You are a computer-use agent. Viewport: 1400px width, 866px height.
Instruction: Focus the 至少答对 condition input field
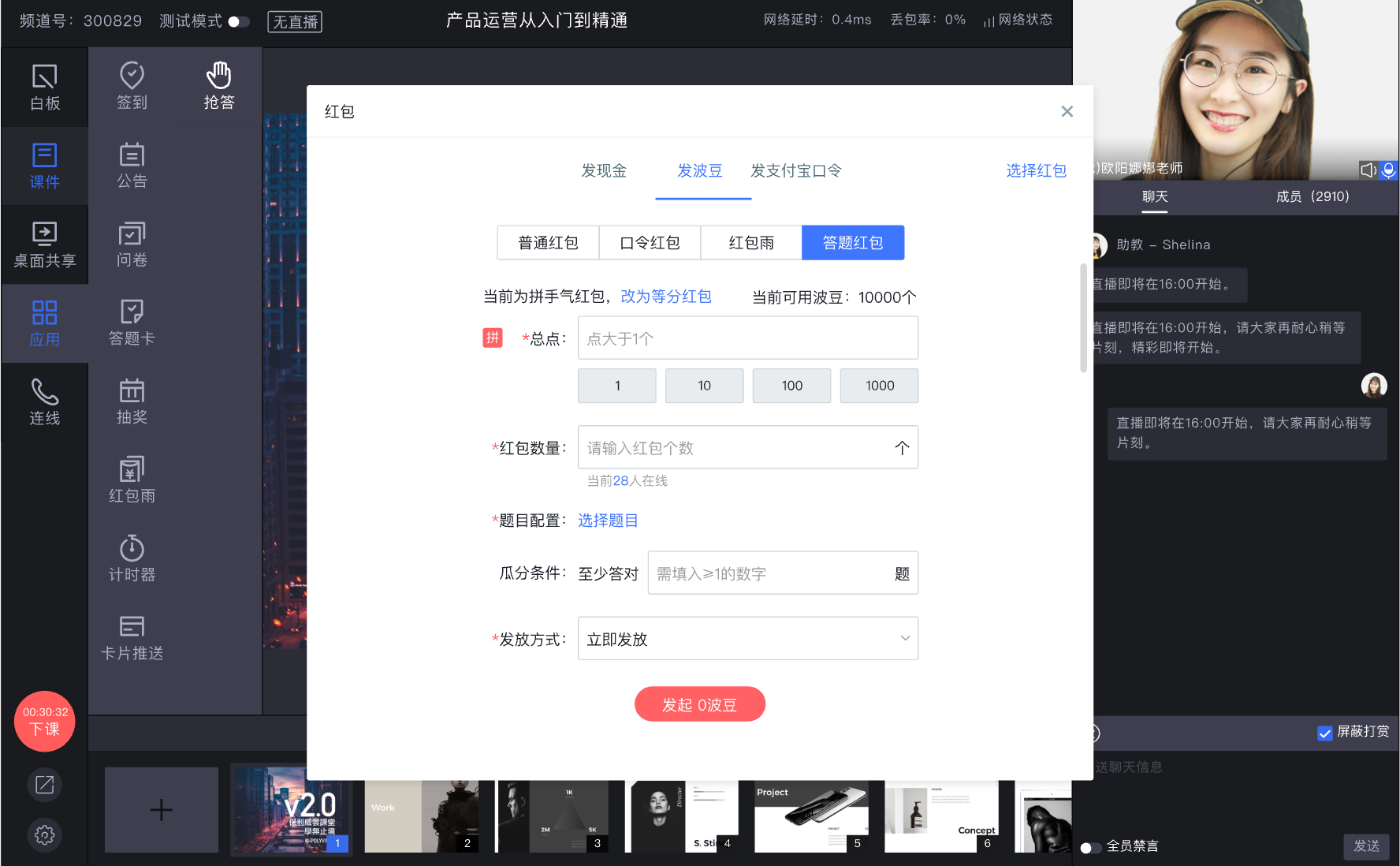[783, 573]
